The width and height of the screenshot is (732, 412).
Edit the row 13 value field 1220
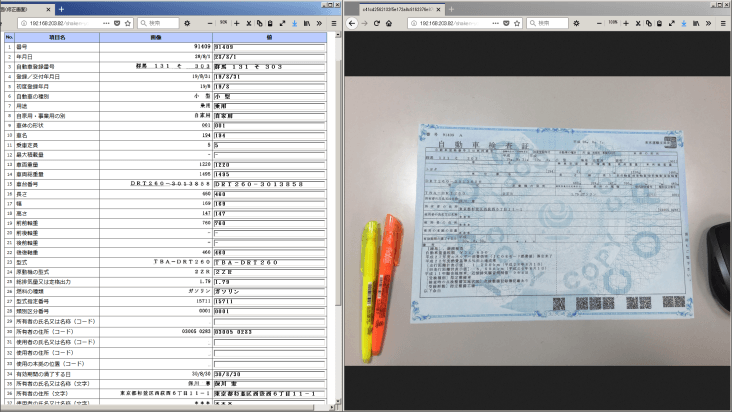coord(269,165)
